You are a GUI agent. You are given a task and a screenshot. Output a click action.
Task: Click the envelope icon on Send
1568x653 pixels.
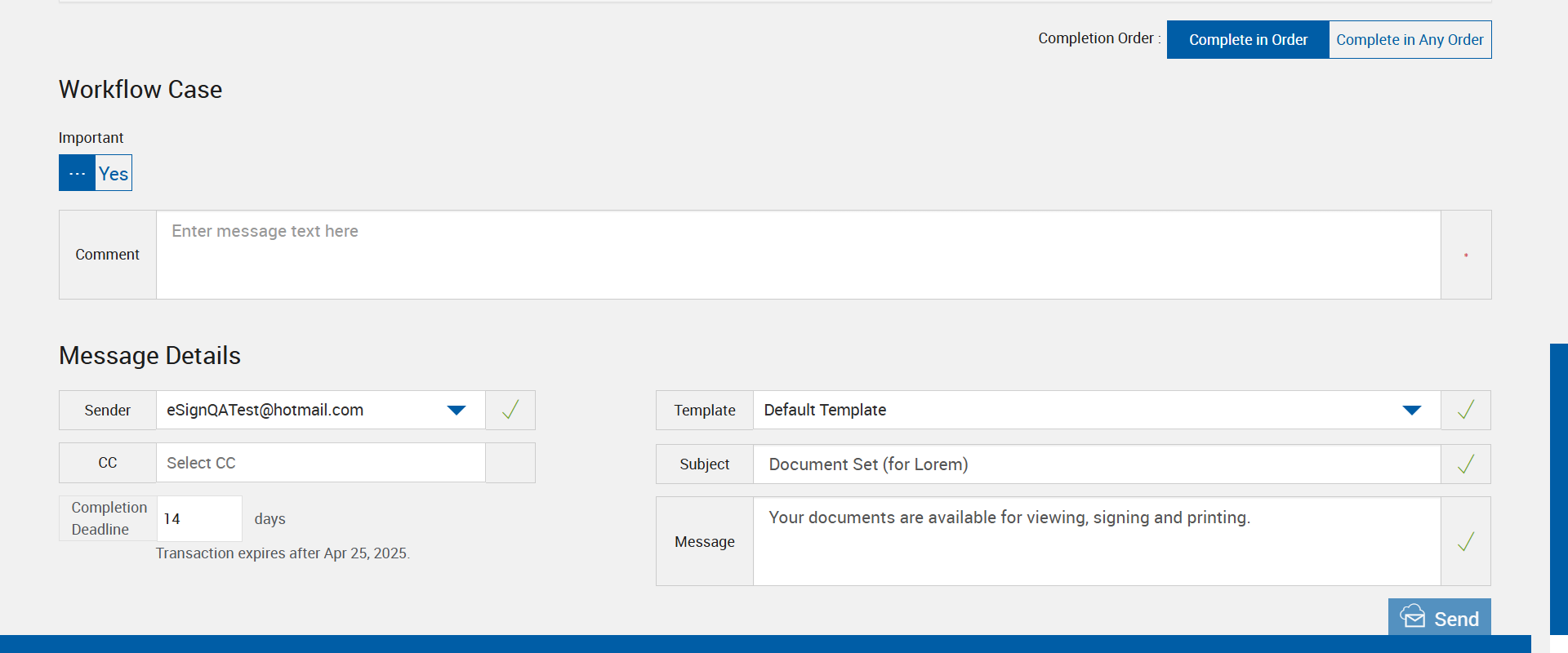click(x=1413, y=616)
